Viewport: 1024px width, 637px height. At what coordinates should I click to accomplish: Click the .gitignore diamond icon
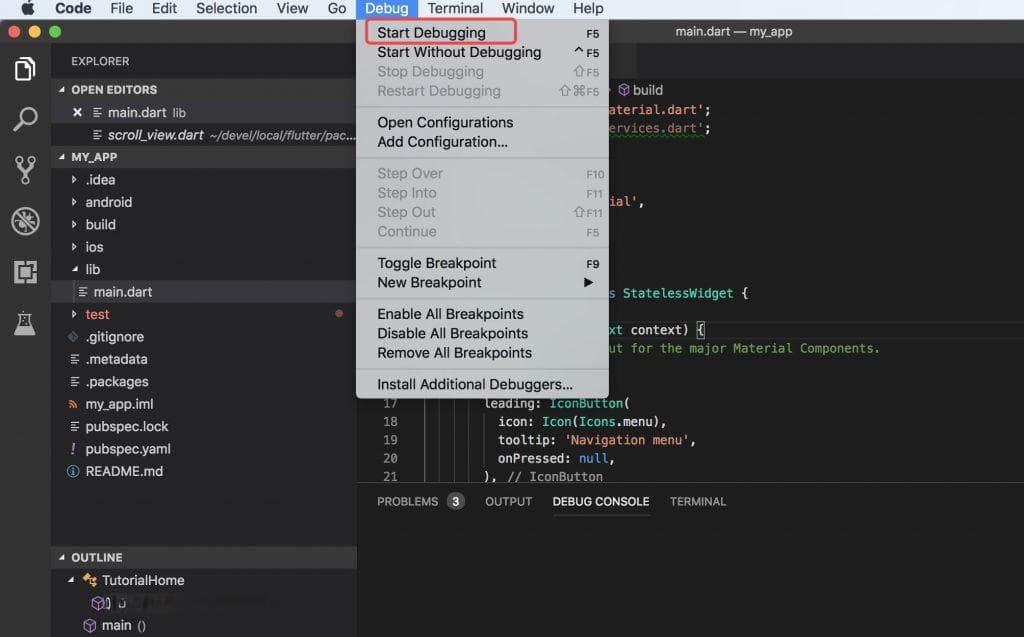[x=73, y=336]
